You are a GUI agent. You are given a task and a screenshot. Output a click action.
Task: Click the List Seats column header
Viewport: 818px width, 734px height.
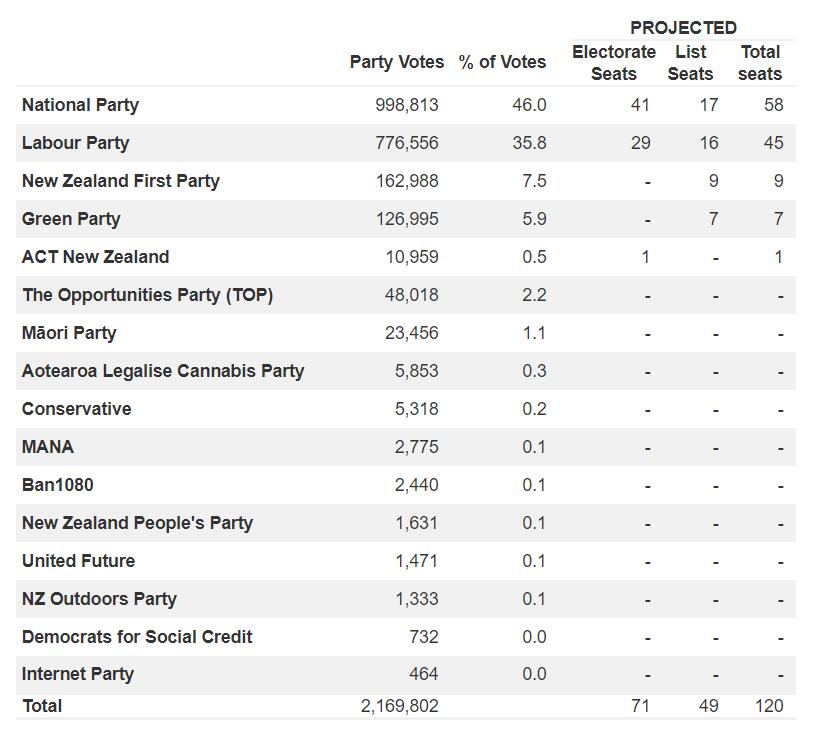(x=690, y=63)
